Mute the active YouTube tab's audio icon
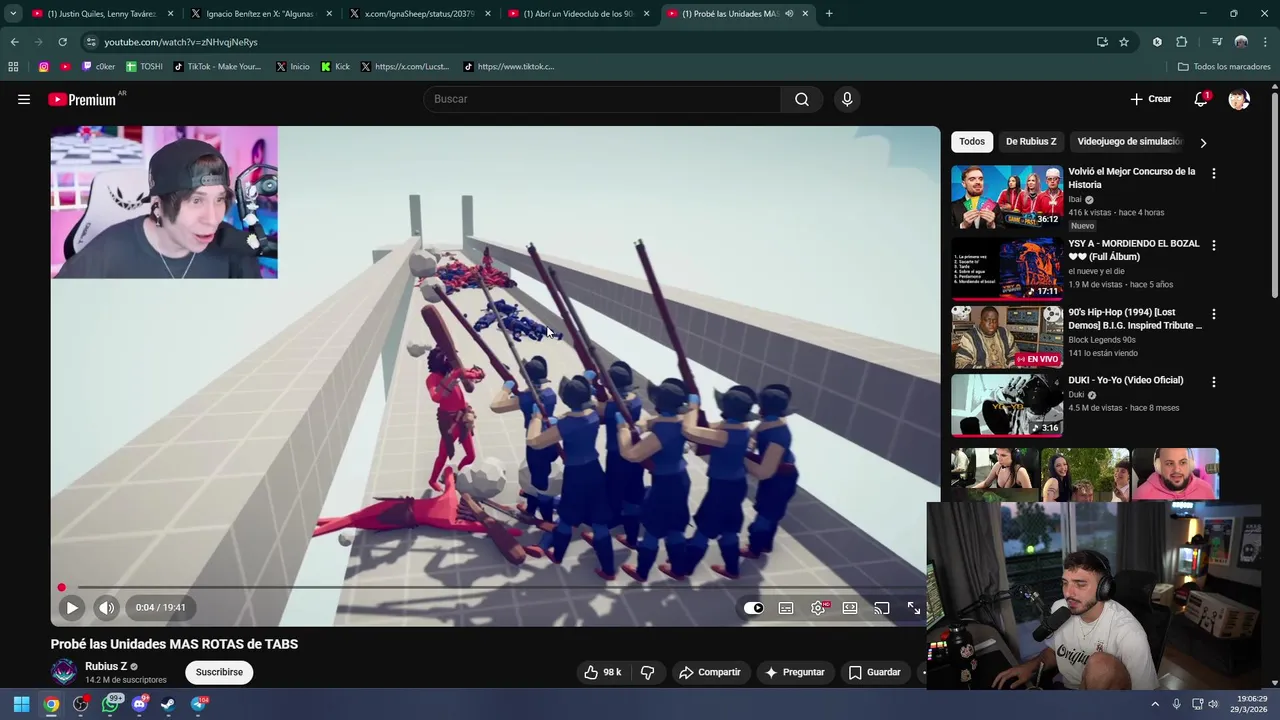1280x720 pixels. coord(789,14)
